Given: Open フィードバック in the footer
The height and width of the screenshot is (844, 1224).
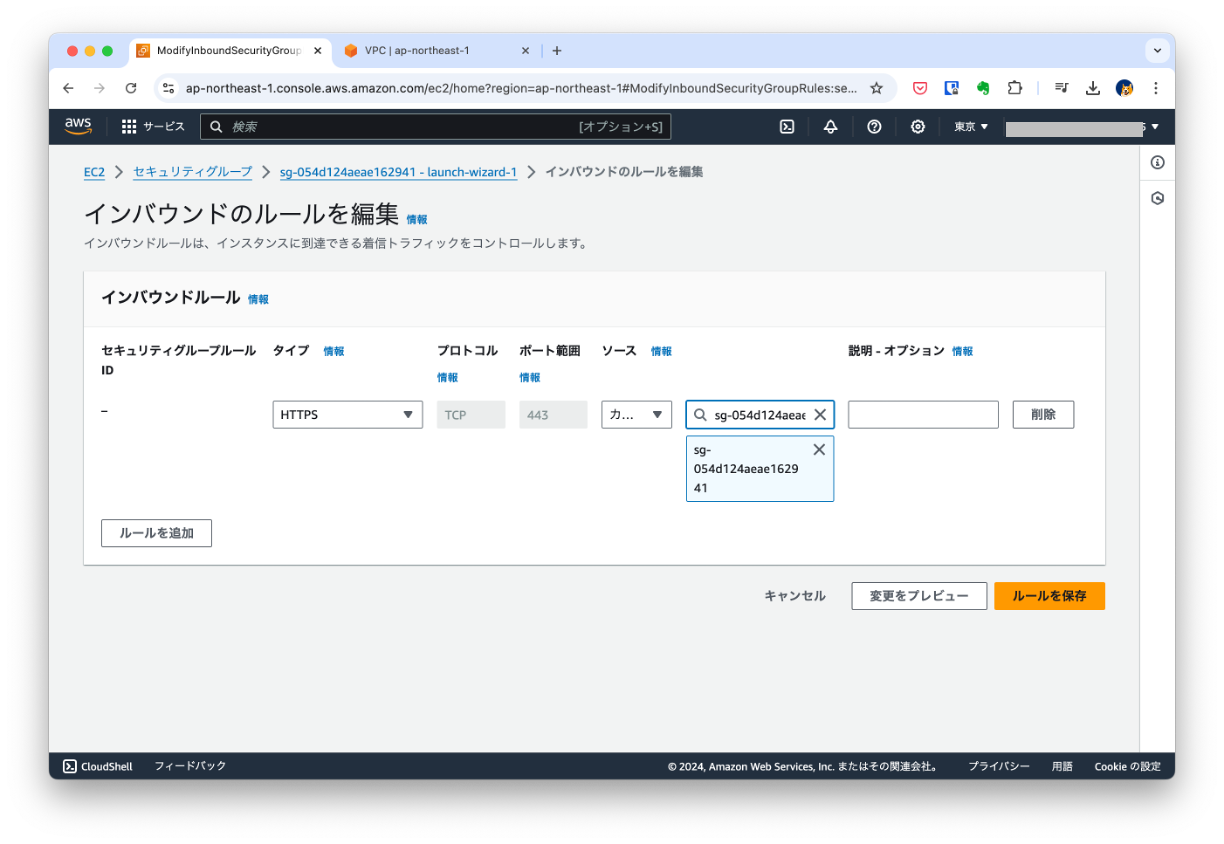Looking at the screenshot, I should [x=190, y=766].
